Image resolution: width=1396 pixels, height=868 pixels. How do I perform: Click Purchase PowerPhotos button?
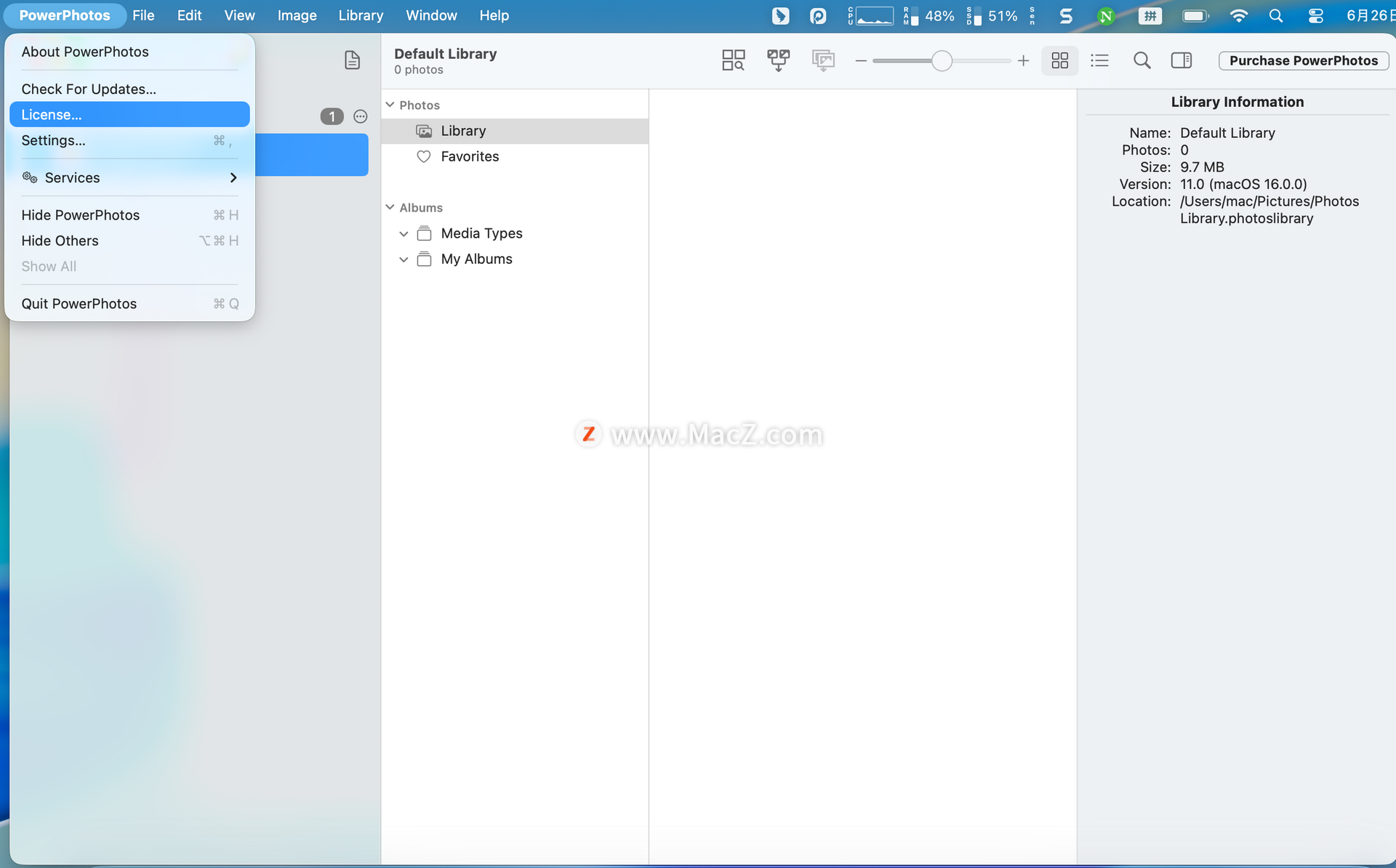pos(1303,60)
